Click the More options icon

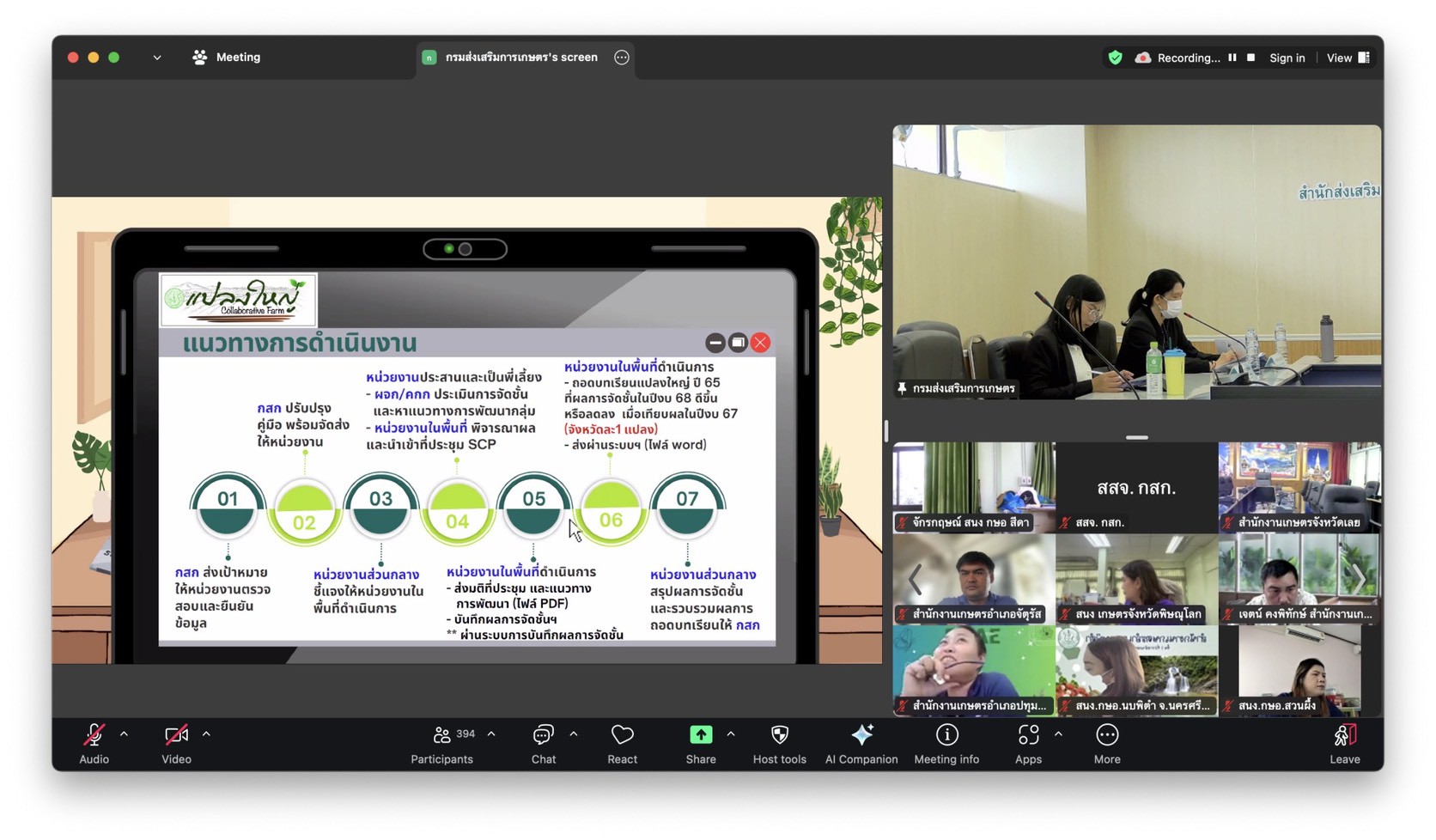pyautogui.click(x=1106, y=736)
